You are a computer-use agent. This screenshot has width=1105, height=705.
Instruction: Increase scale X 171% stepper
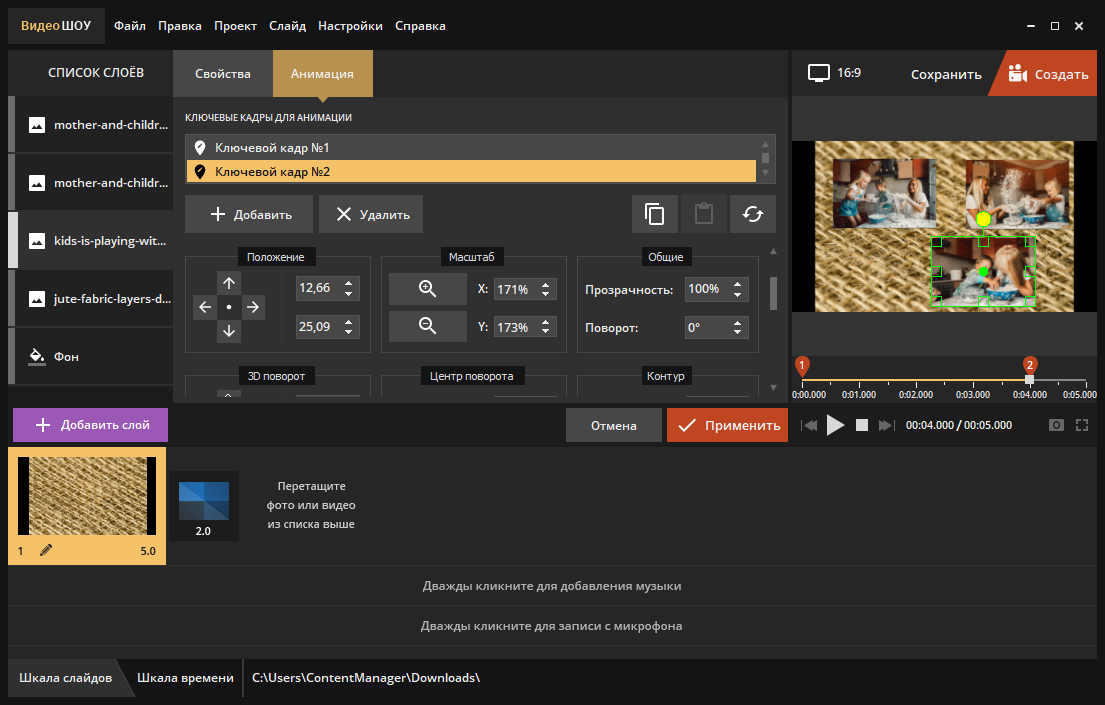[545, 285]
